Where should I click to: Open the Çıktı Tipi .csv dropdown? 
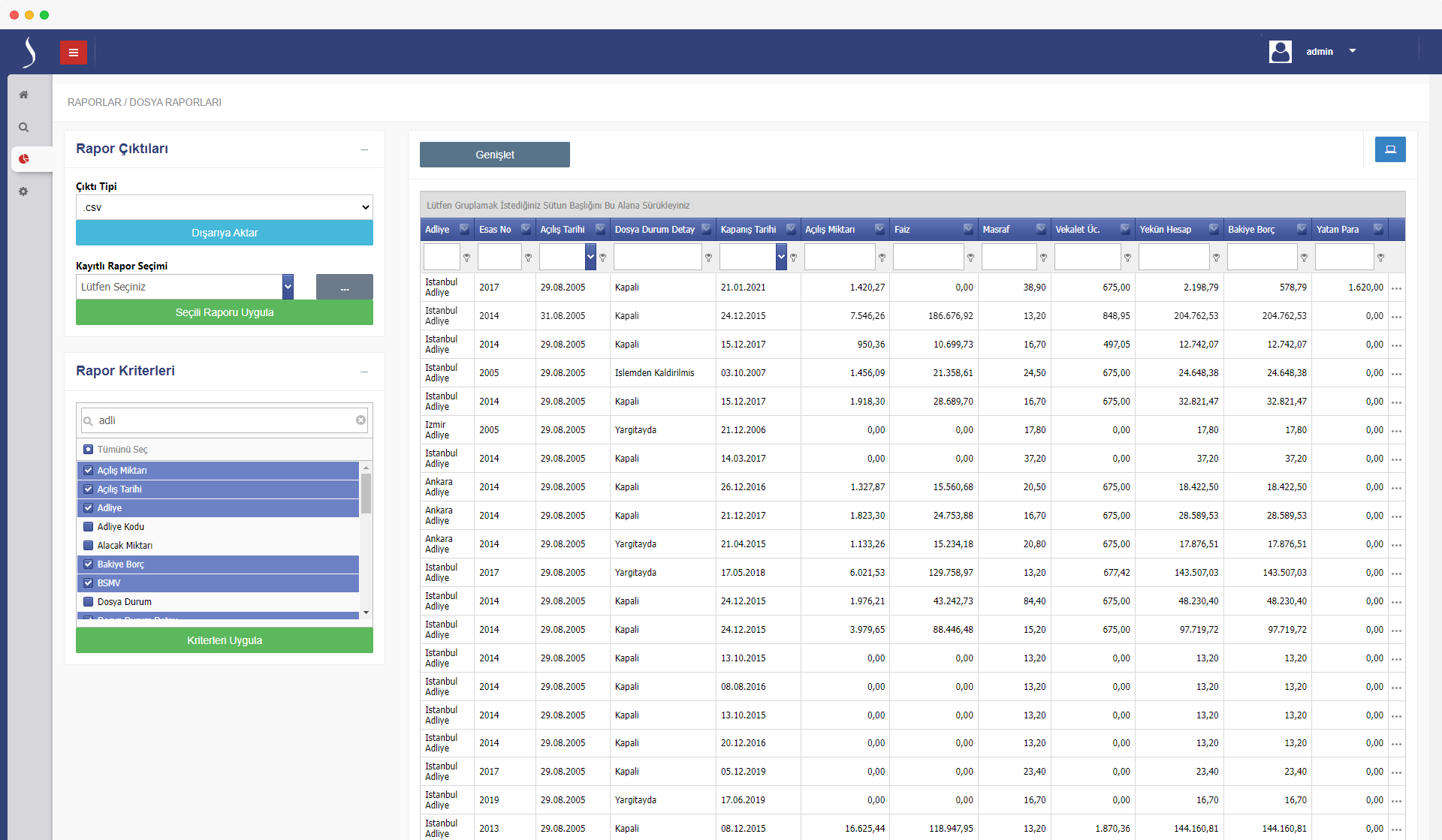tap(224, 207)
